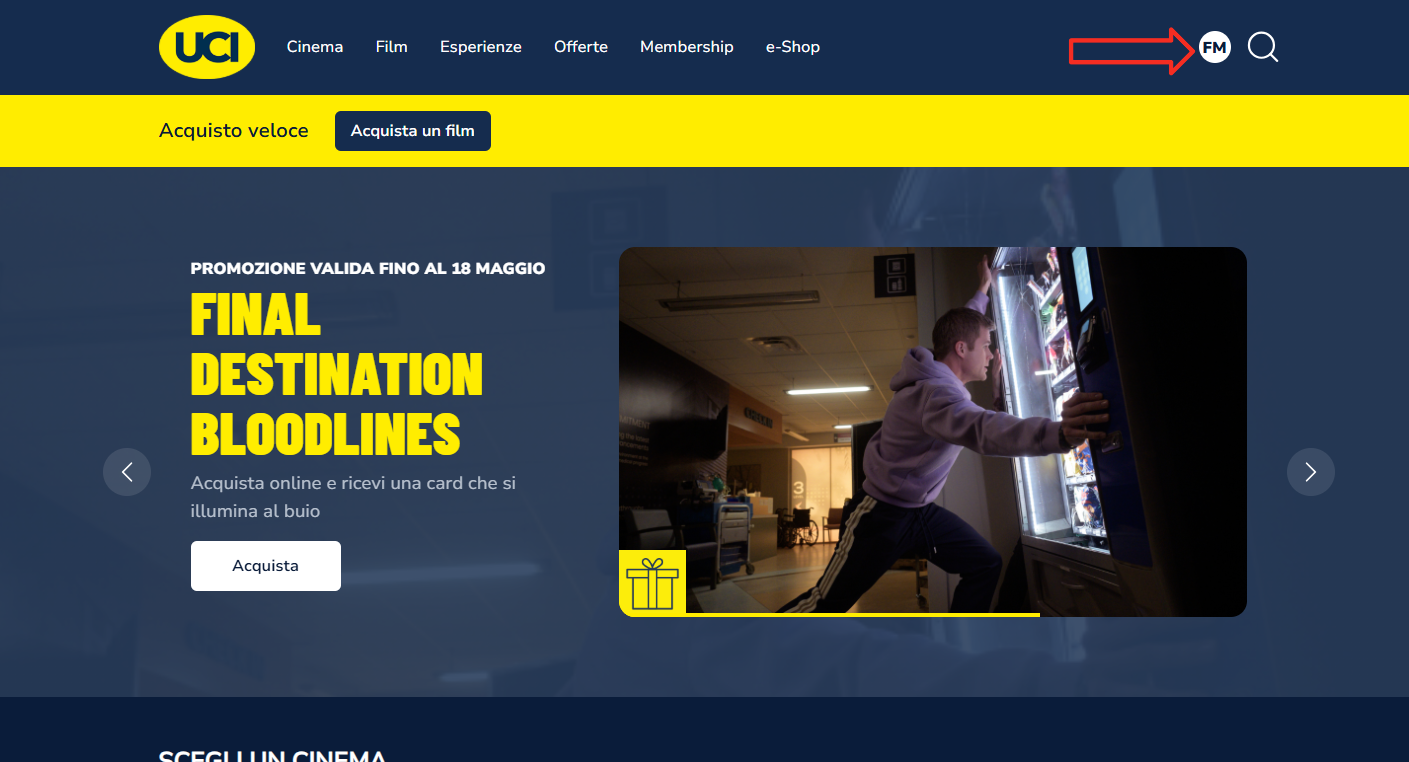The image size is (1409, 762).
Task: Advance to next carousel slide
Action: point(1311,472)
